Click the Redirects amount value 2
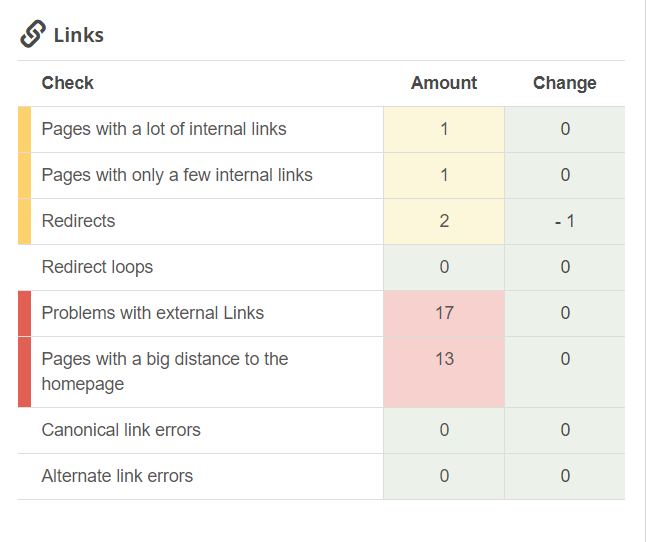The image size is (646, 542). click(444, 221)
